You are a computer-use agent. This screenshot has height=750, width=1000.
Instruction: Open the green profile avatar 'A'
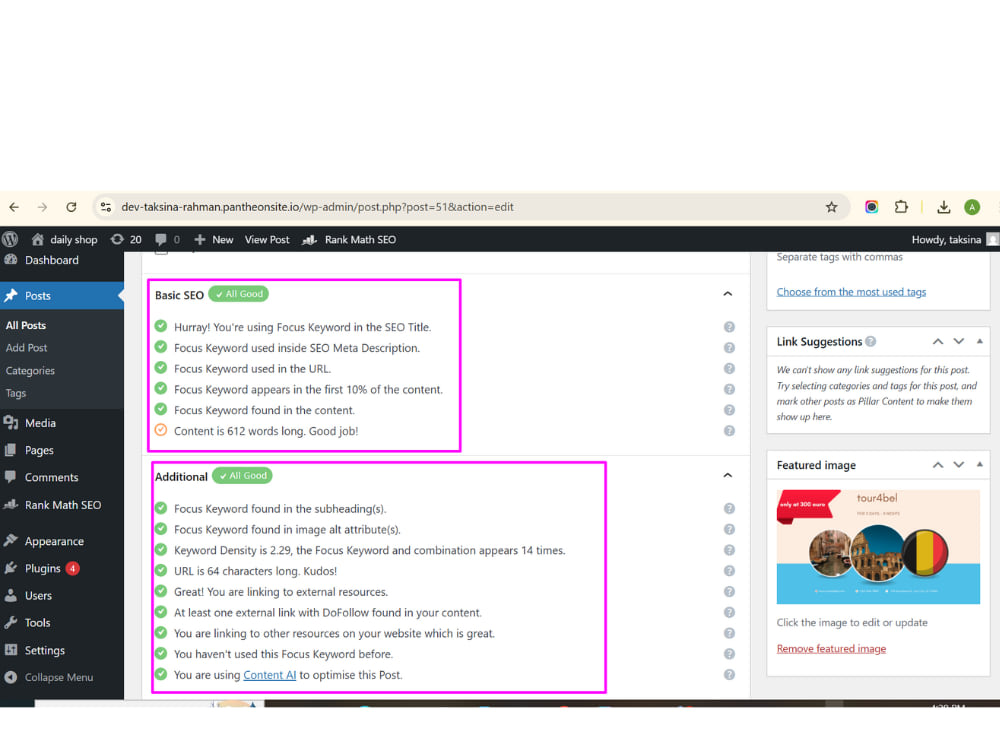coord(972,207)
